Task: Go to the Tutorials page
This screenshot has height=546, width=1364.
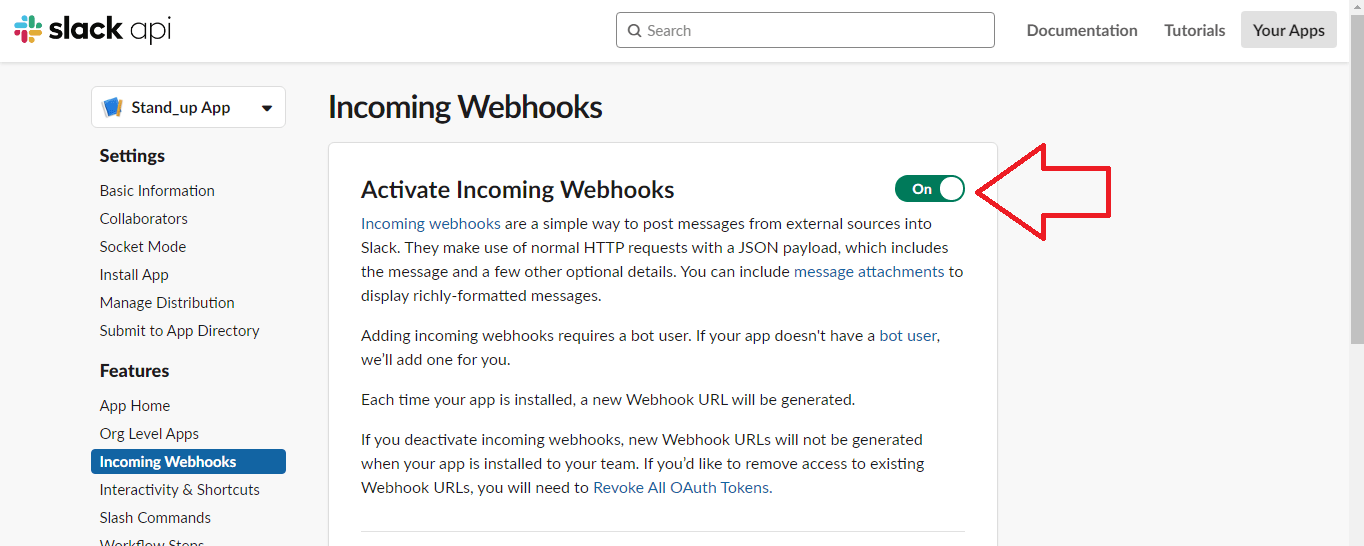Action: coord(1194,30)
